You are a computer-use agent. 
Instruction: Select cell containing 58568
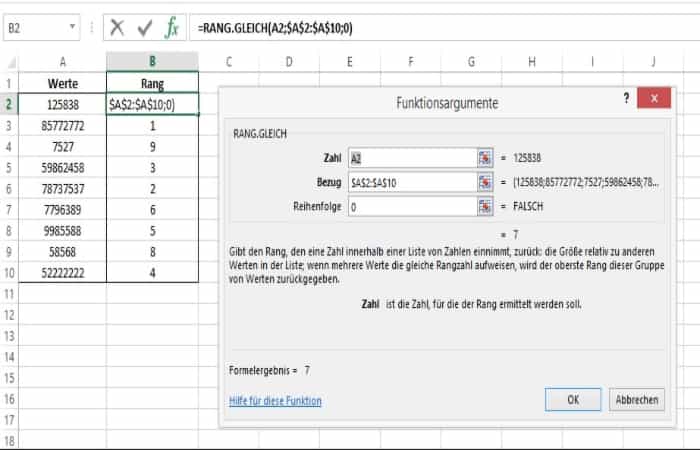coord(62,252)
